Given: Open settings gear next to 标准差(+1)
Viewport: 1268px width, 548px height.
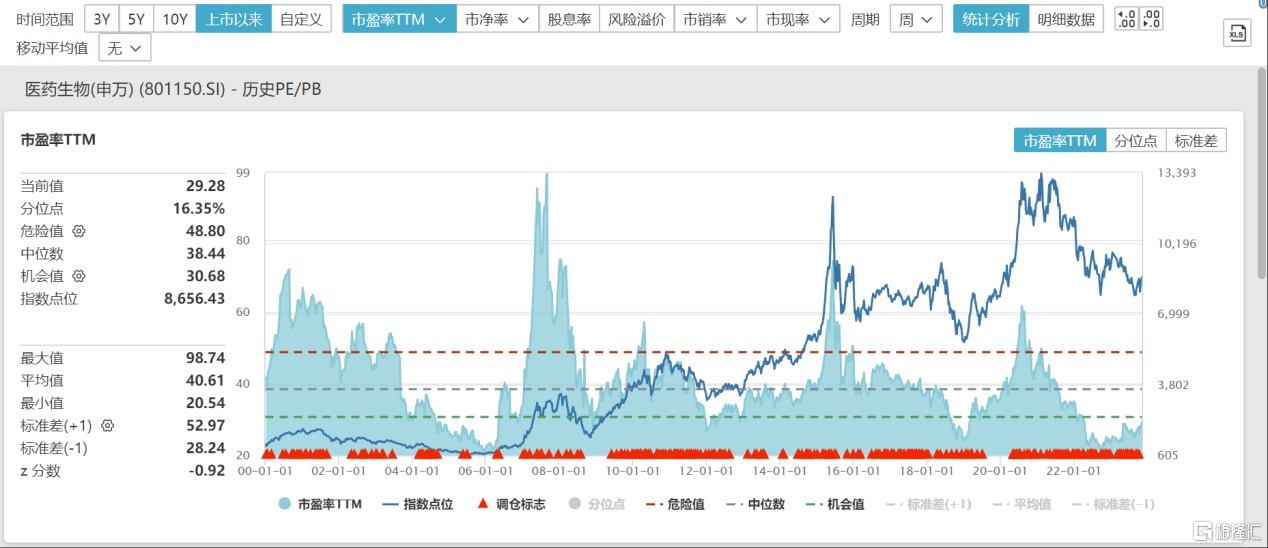Looking at the screenshot, I should pyautogui.click(x=107, y=426).
